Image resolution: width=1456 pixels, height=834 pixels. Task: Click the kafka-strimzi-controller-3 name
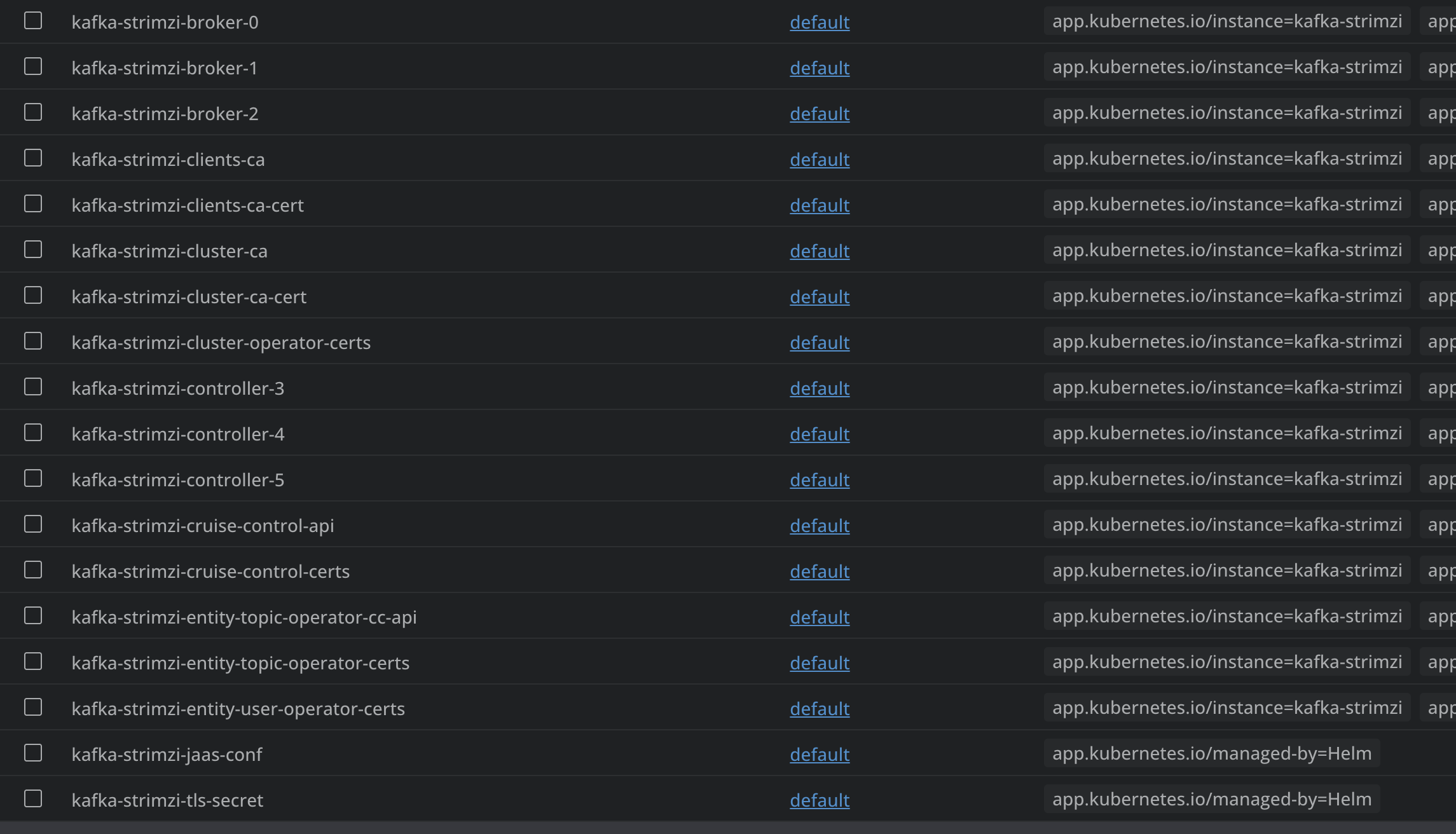click(178, 388)
